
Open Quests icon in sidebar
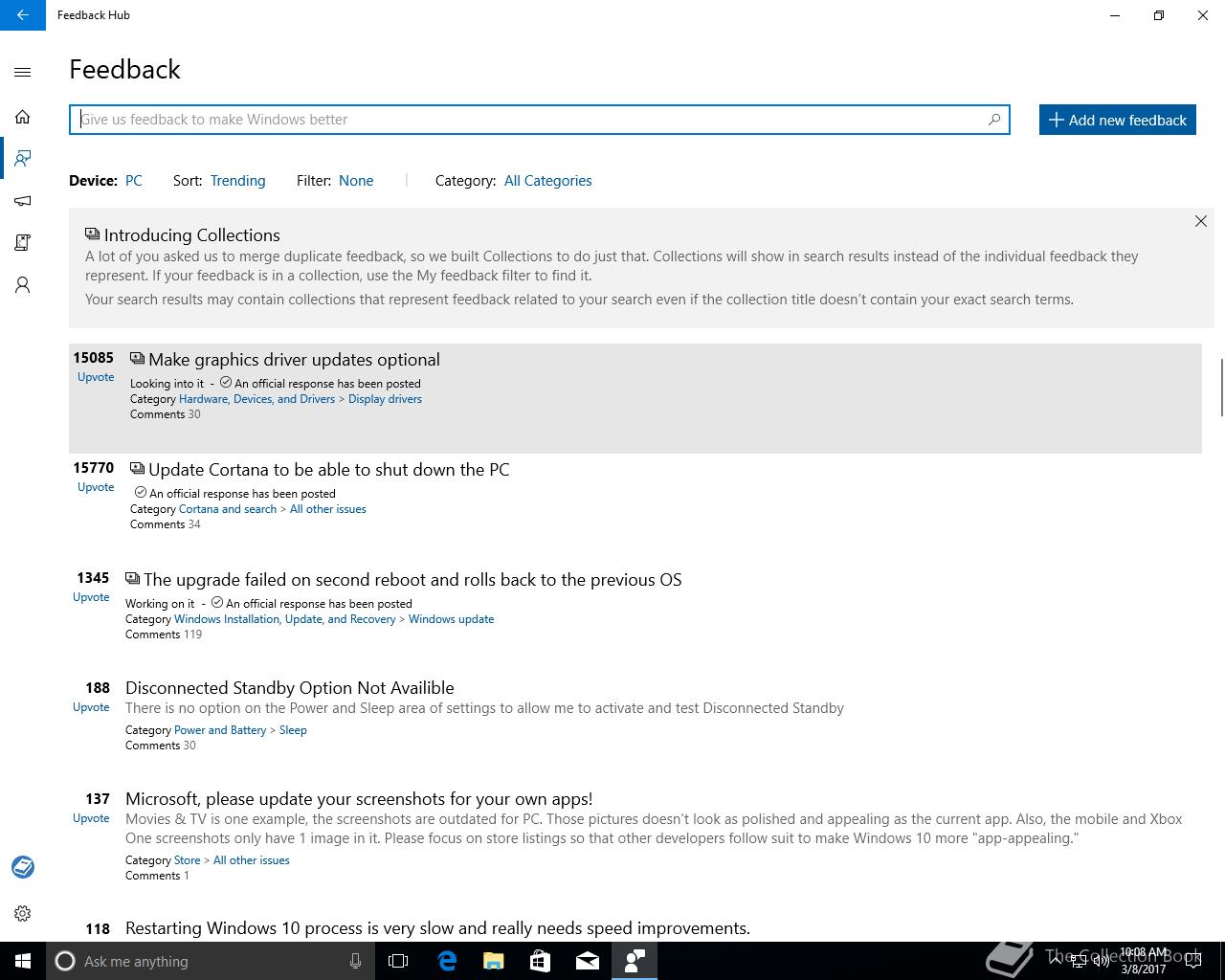coord(23,243)
